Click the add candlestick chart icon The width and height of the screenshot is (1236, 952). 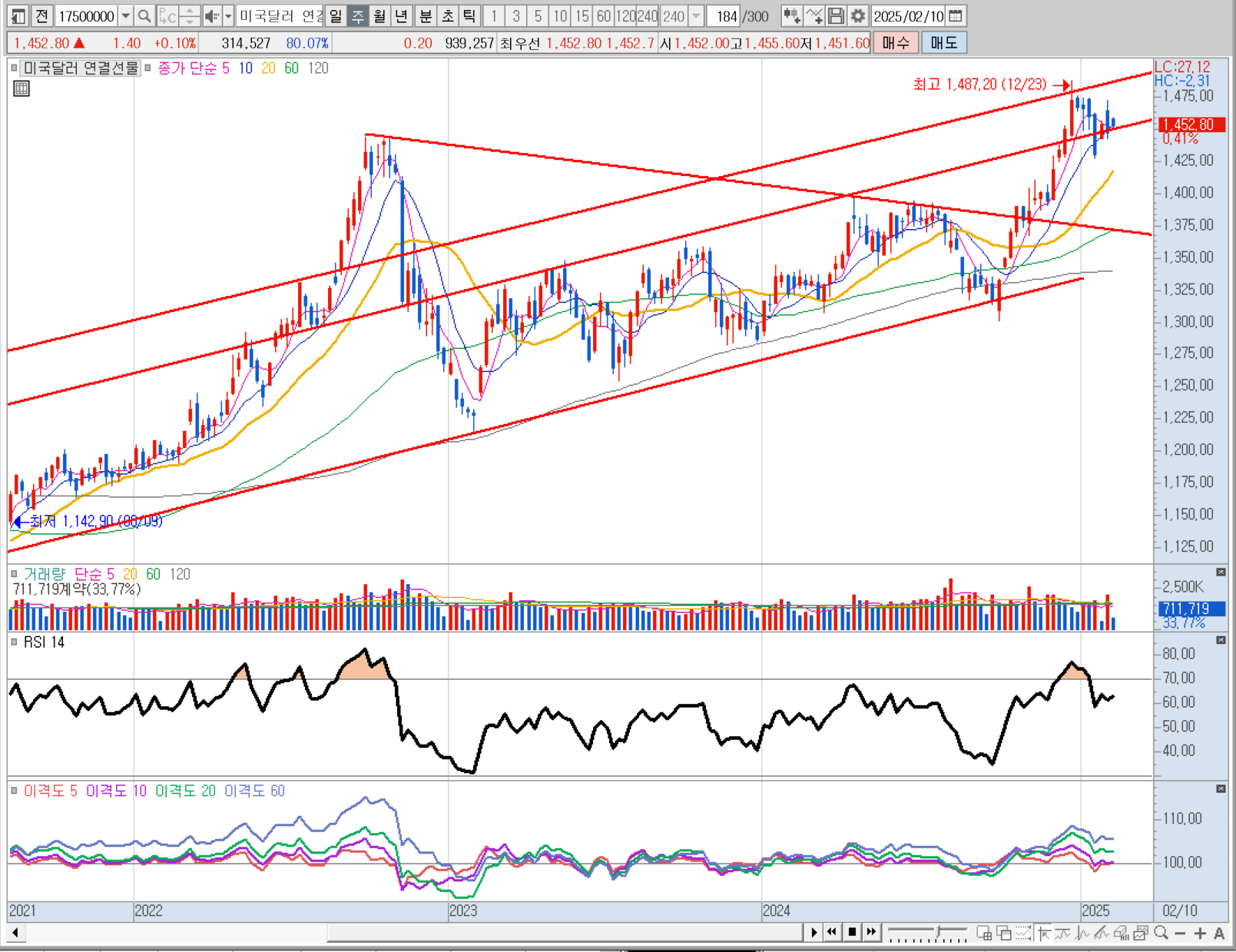[x=792, y=16]
